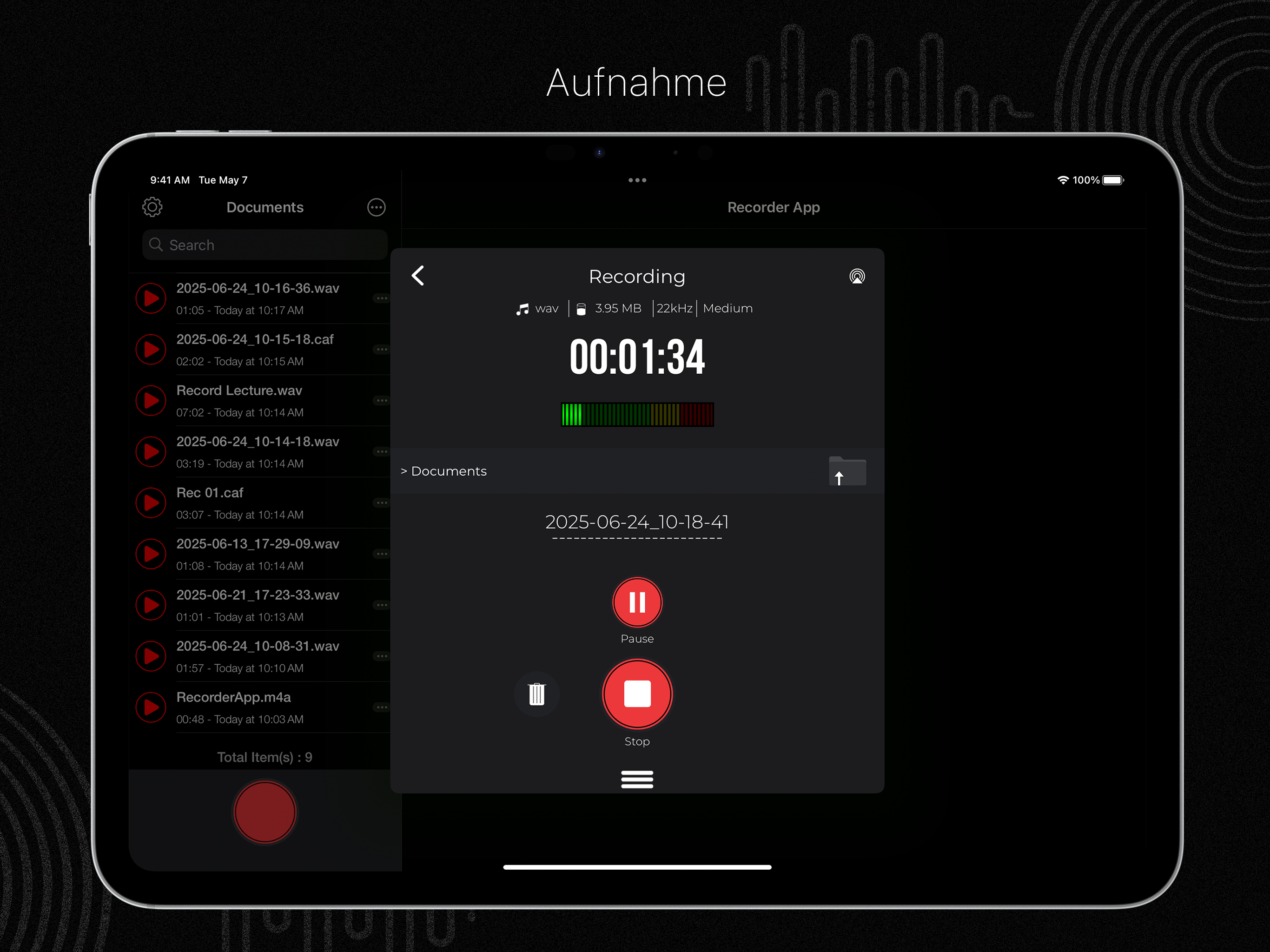Open options for Rec 01.caf
This screenshot has height=952, width=1270.
pyautogui.click(x=381, y=503)
